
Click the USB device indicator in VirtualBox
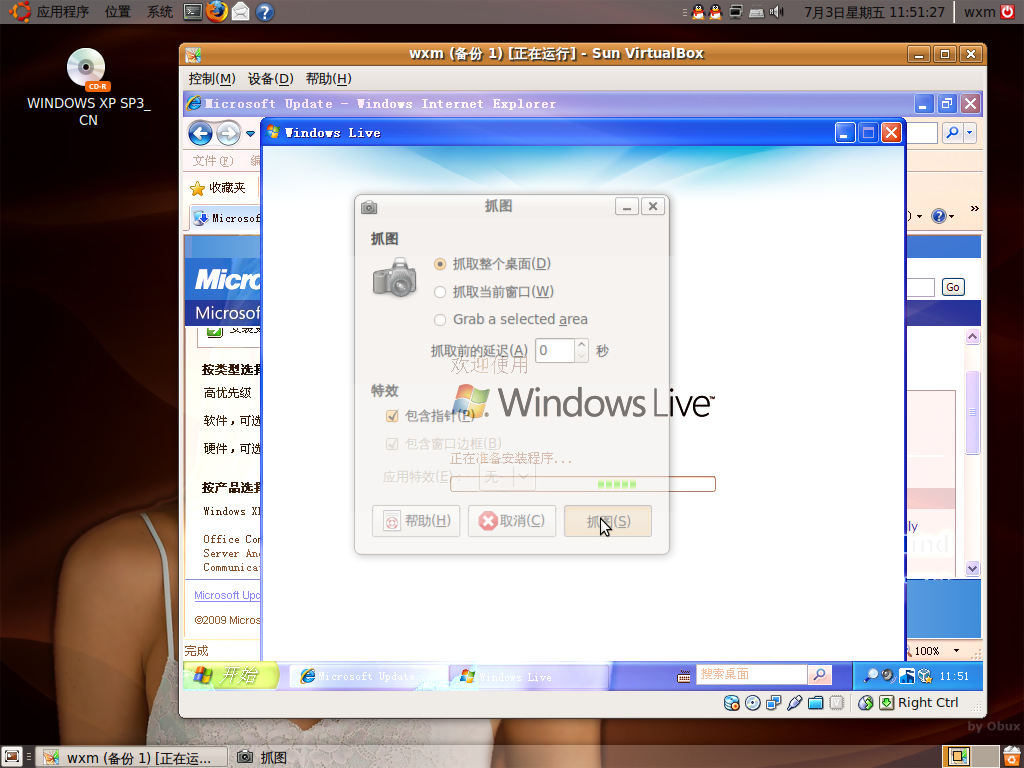click(x=794, y=703)
